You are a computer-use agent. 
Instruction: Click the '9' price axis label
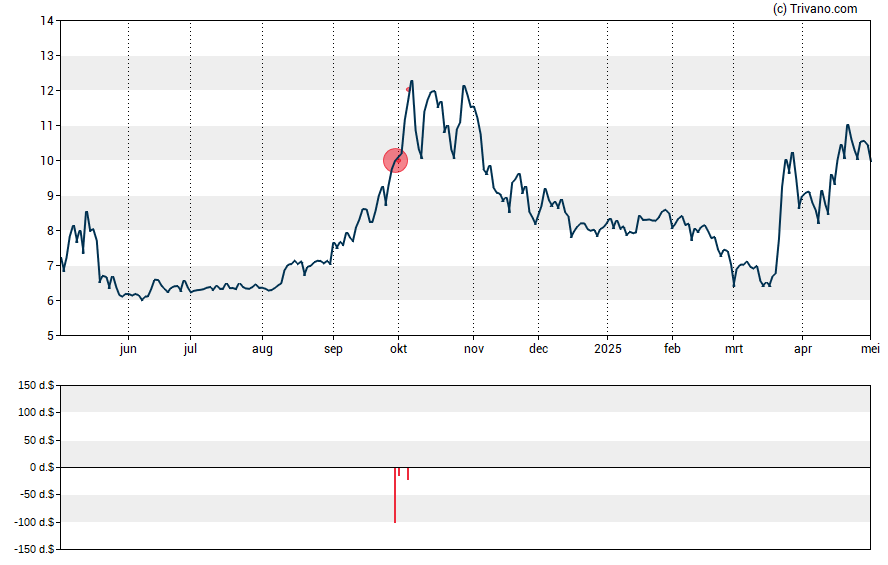(50, 196)
